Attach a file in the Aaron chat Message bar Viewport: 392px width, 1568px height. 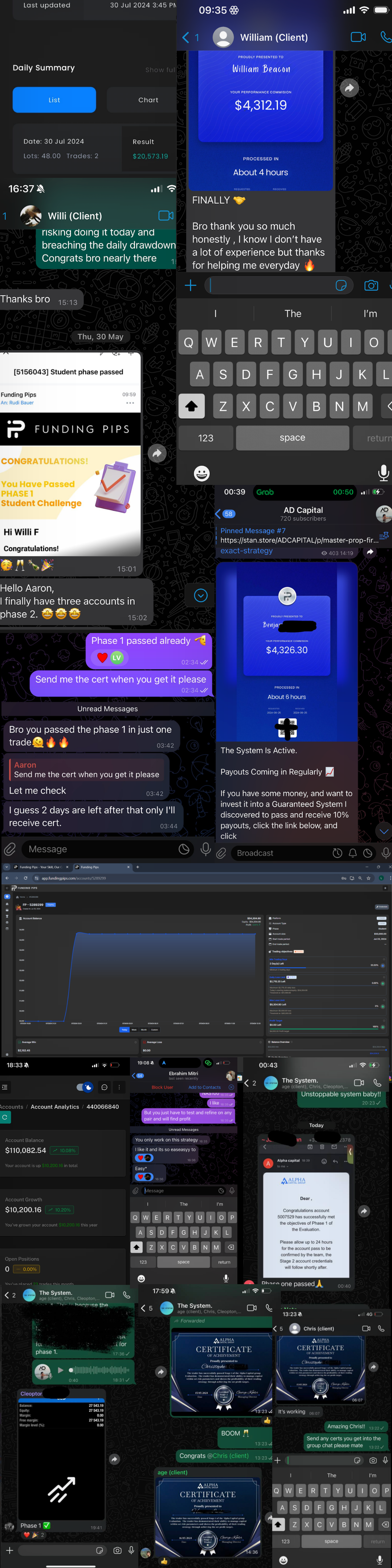point(10,849)
